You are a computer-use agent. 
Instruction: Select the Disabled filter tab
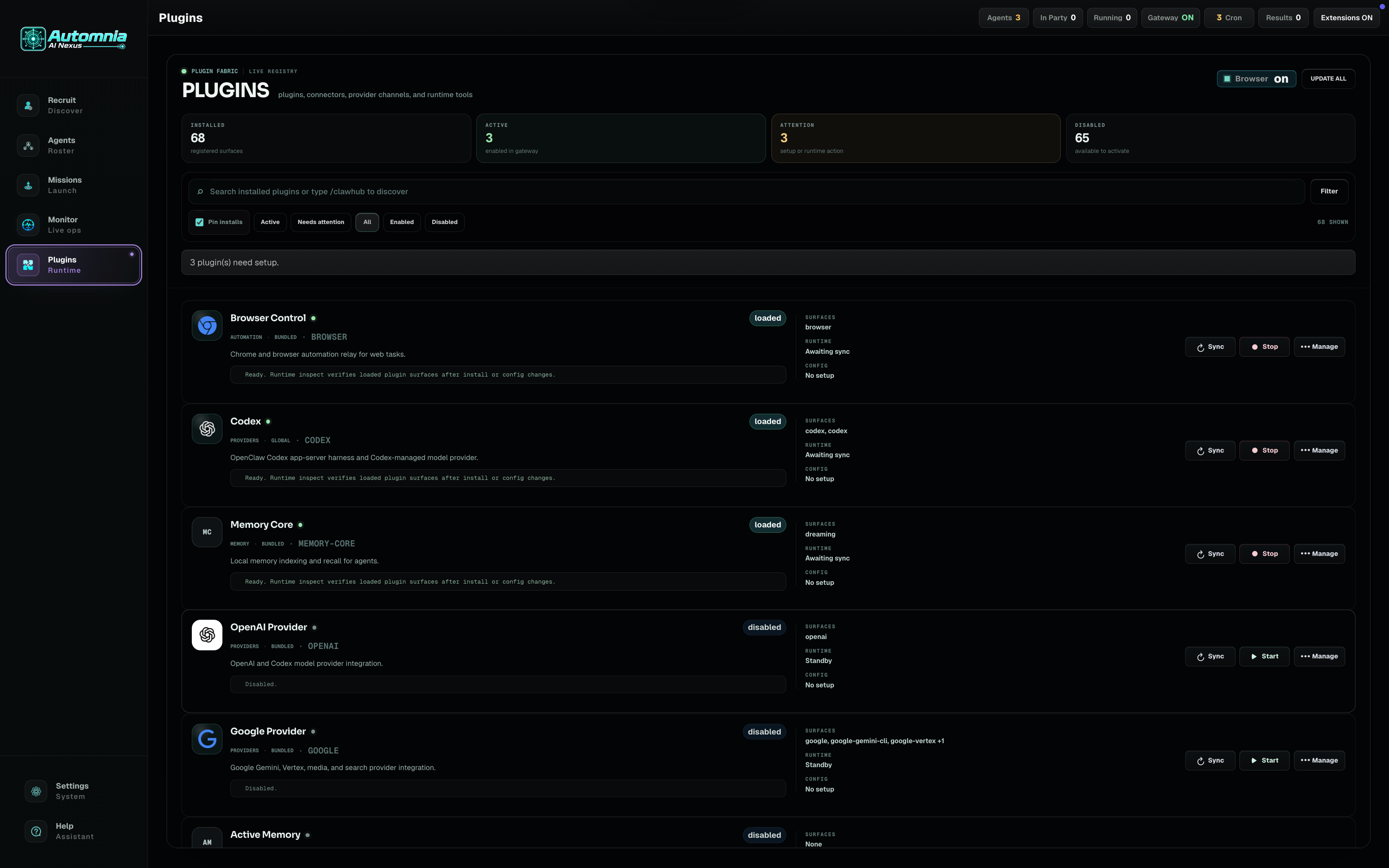coord(445,222)
